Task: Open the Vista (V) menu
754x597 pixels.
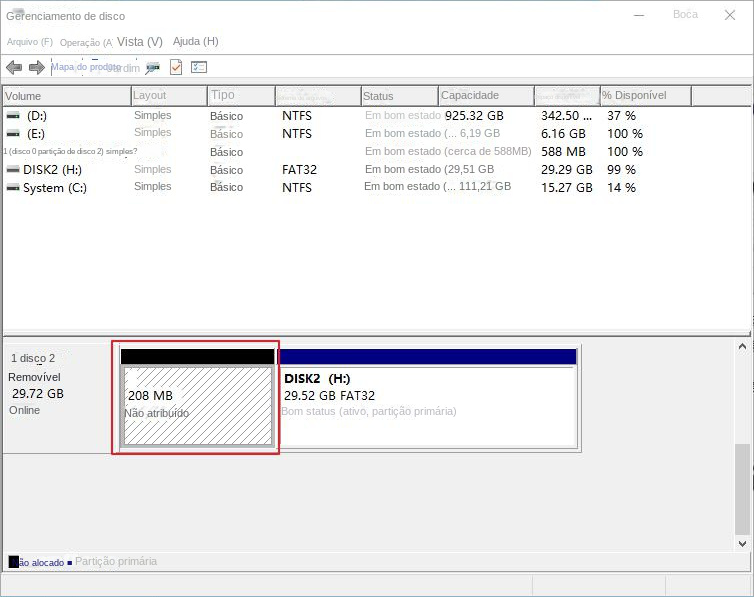Action: point(139,42)
